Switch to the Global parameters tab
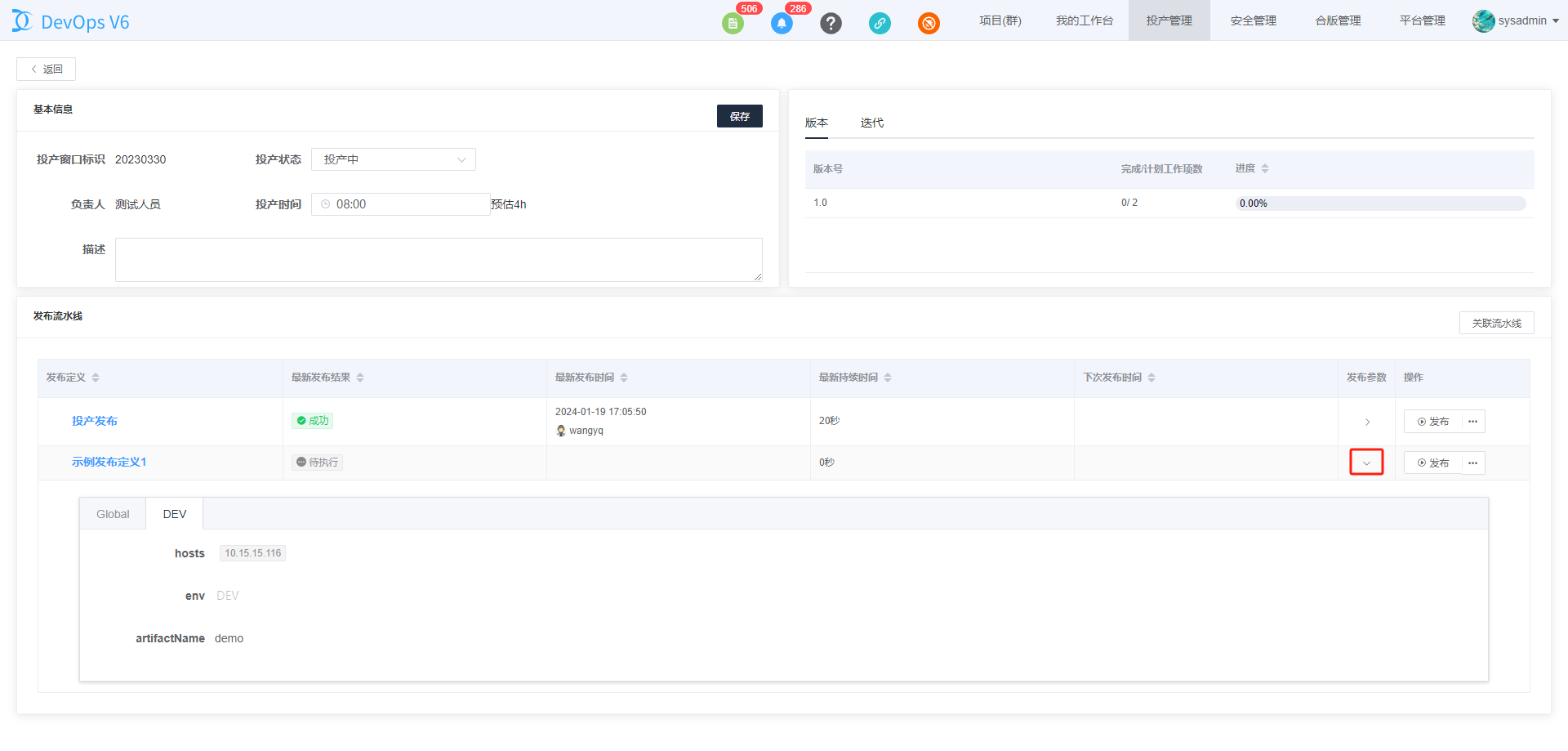Image resolution: width=1568 pixels, height=751 pixels. pyautogui.click(x=113, y=514)
